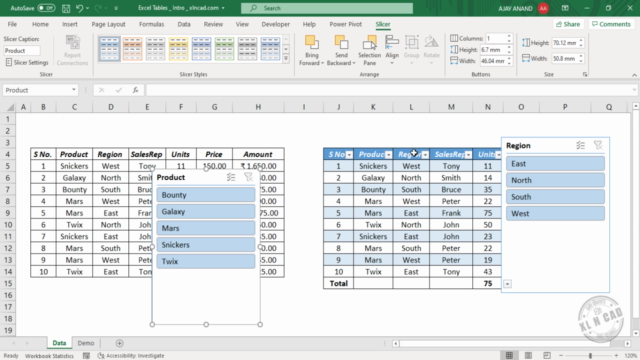Switch to the Home tab
Viewport: 640px width, 360px height.
coord(40,24)
